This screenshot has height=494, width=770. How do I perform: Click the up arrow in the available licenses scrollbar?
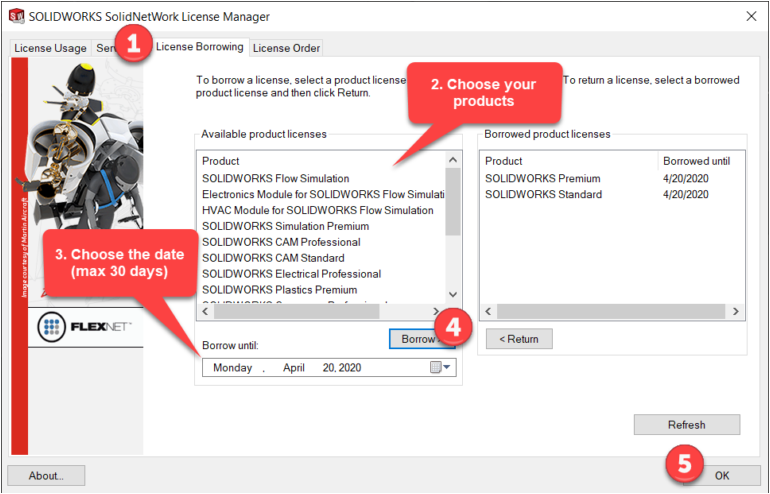coord(453,160)
